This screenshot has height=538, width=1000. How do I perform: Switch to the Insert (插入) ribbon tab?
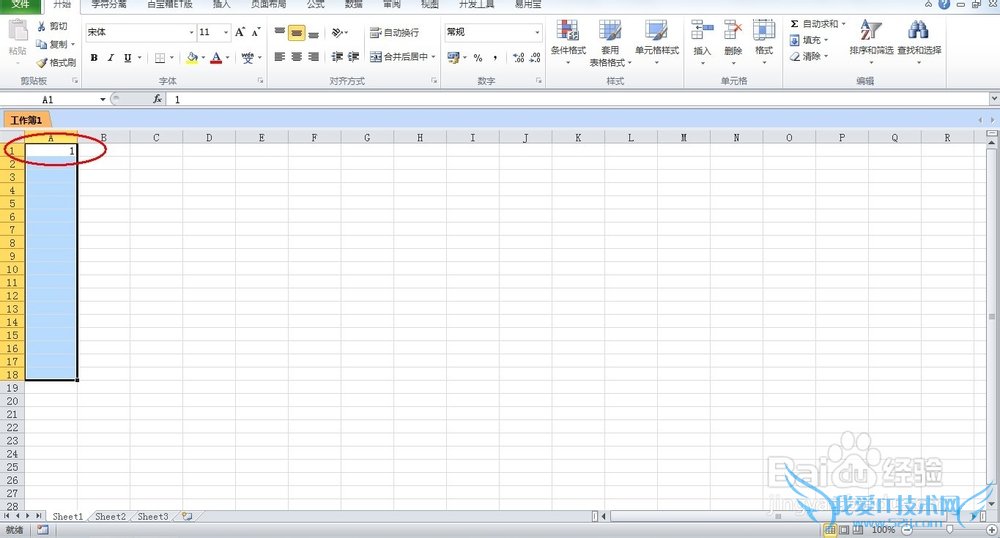[x=221, y=4]
